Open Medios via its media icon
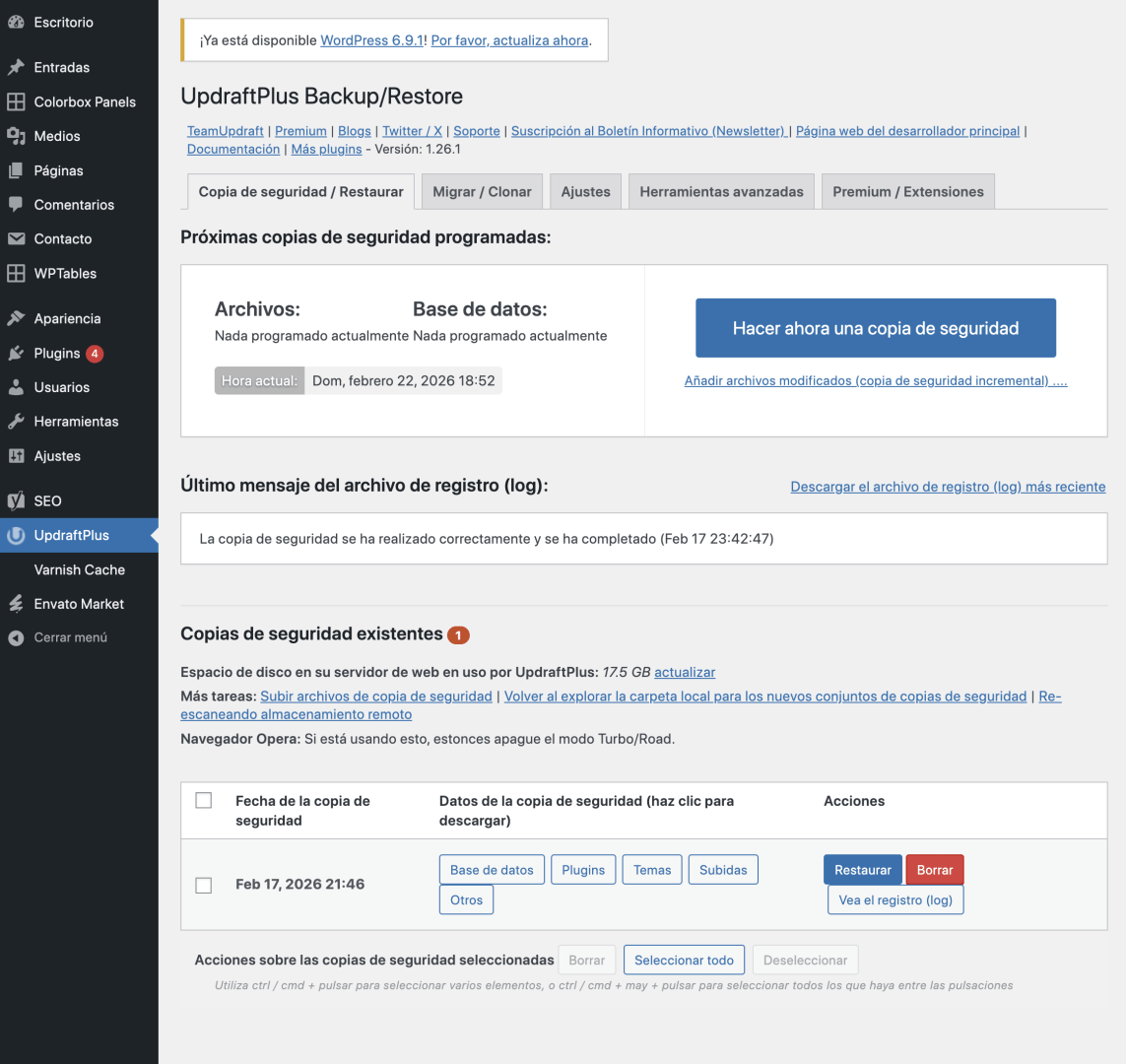The height and width of the screenshot is (1064, 1126). (16, 136)
